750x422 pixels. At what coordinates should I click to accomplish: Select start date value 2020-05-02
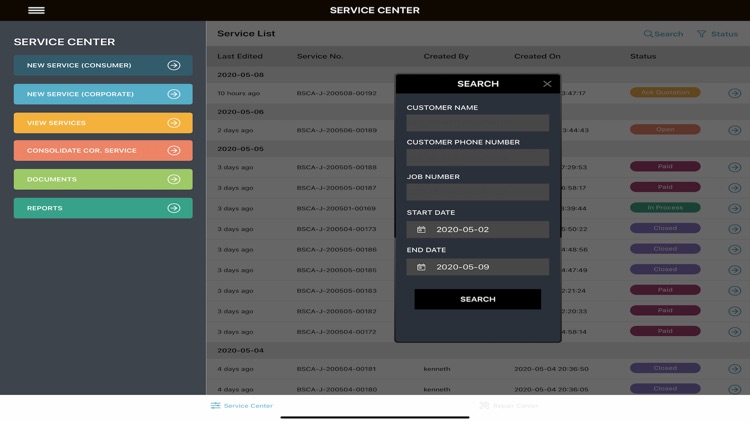pos(463,230)
